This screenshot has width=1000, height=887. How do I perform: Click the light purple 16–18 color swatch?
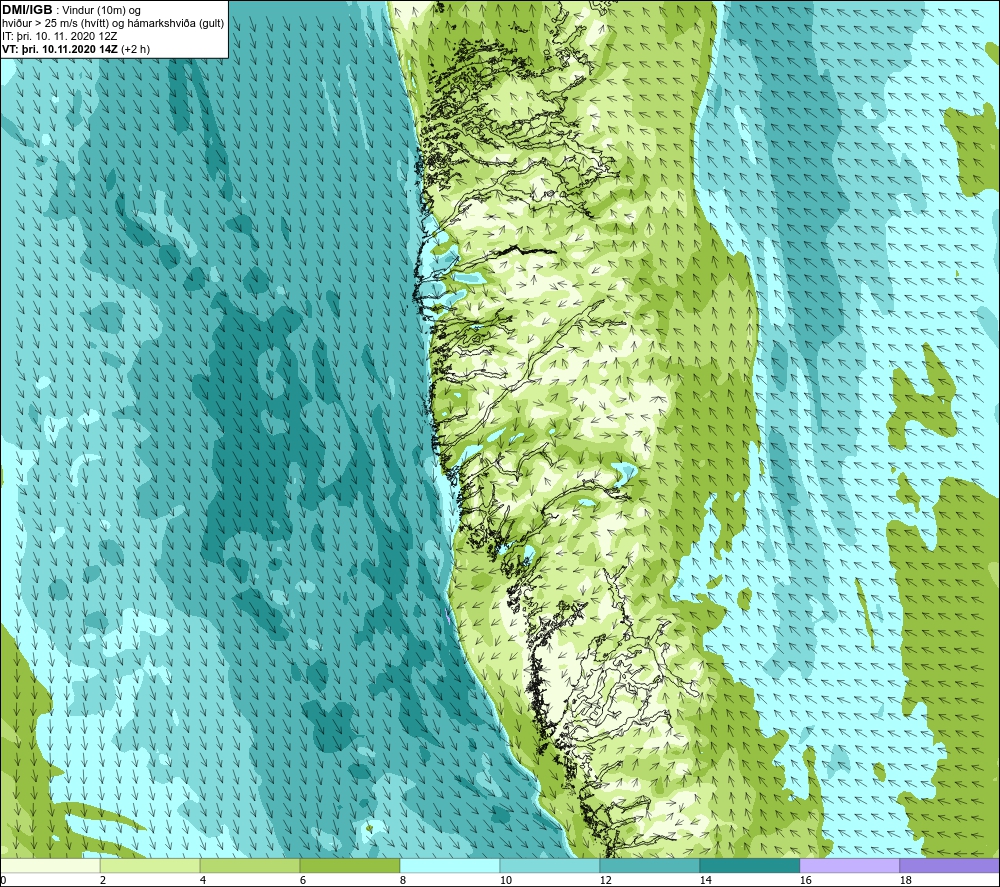(849, 865)
